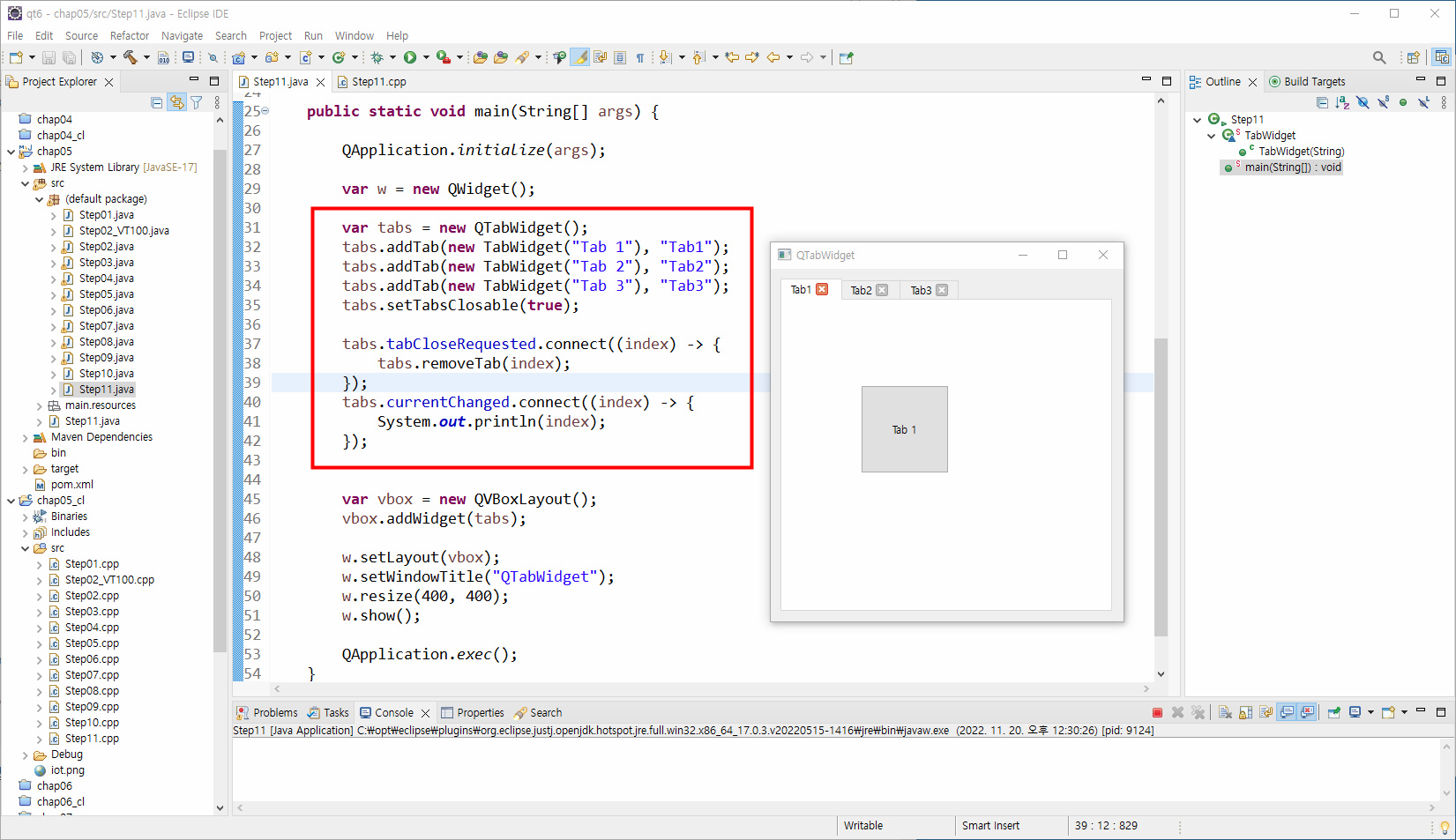Click the Collapse All icon in Project Explorer
Screen dimensions: 1456x840
click(x=157, y=102)
